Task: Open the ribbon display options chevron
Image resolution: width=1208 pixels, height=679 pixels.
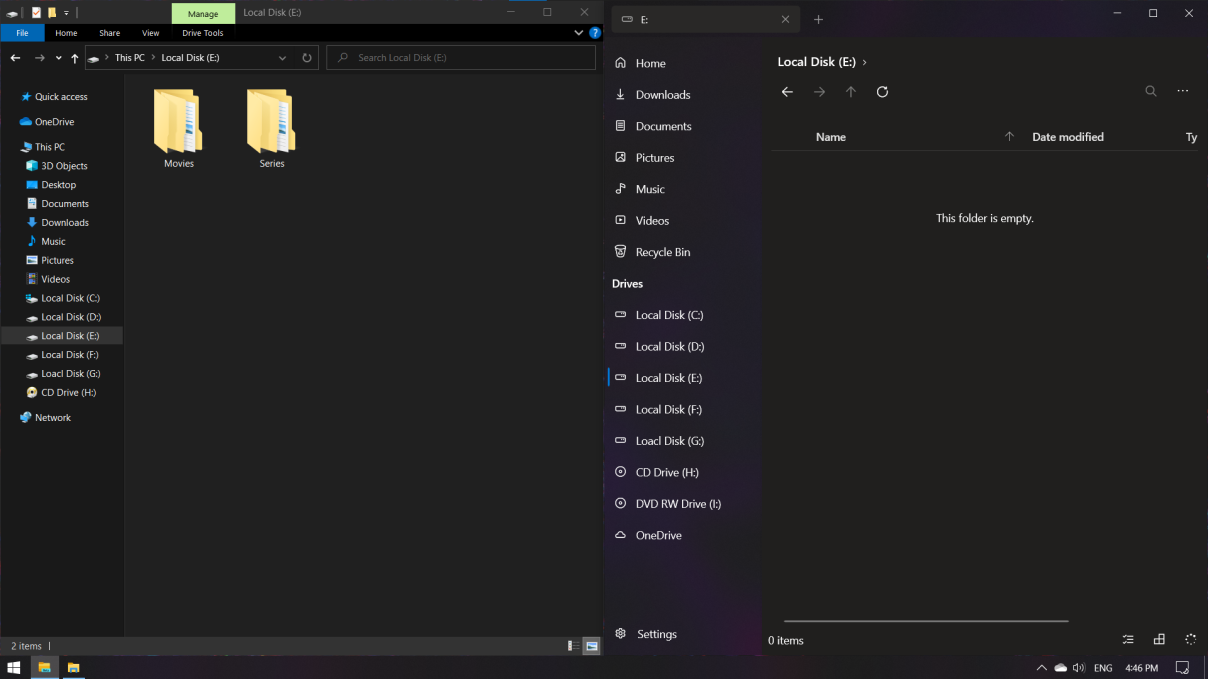Action: 578,32
